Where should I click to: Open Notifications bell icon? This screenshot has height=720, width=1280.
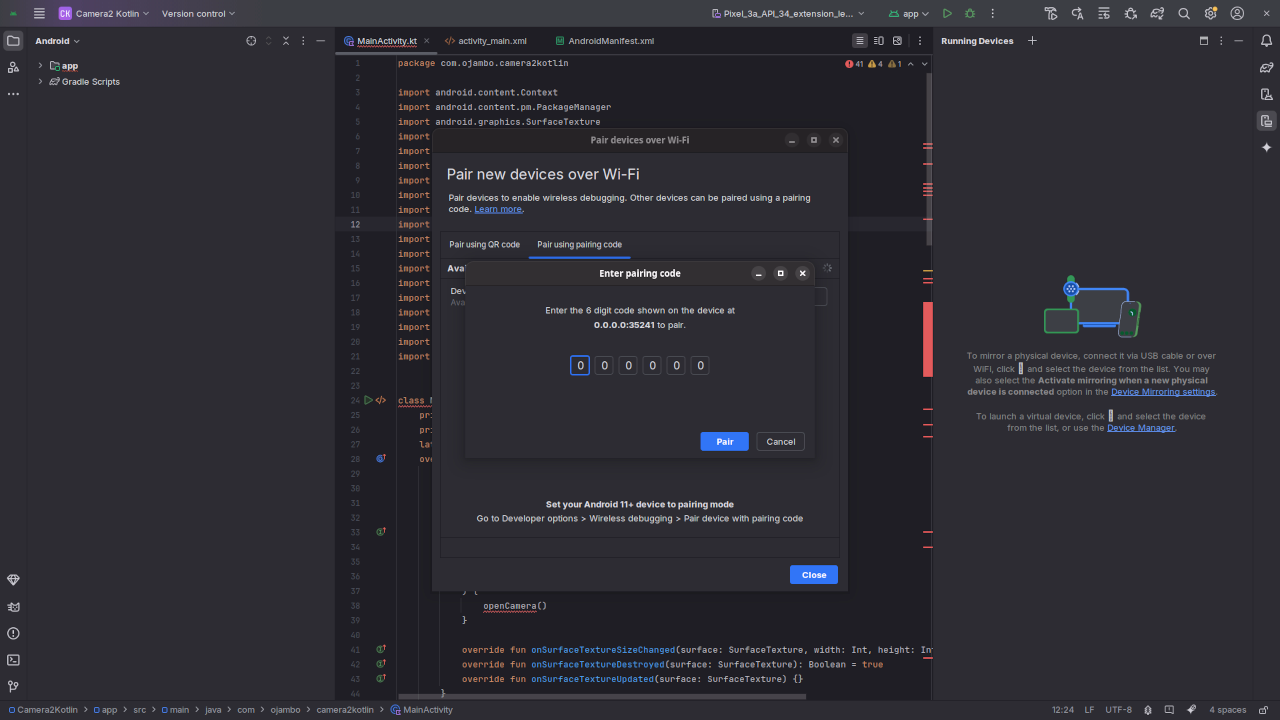(1266, 41)
